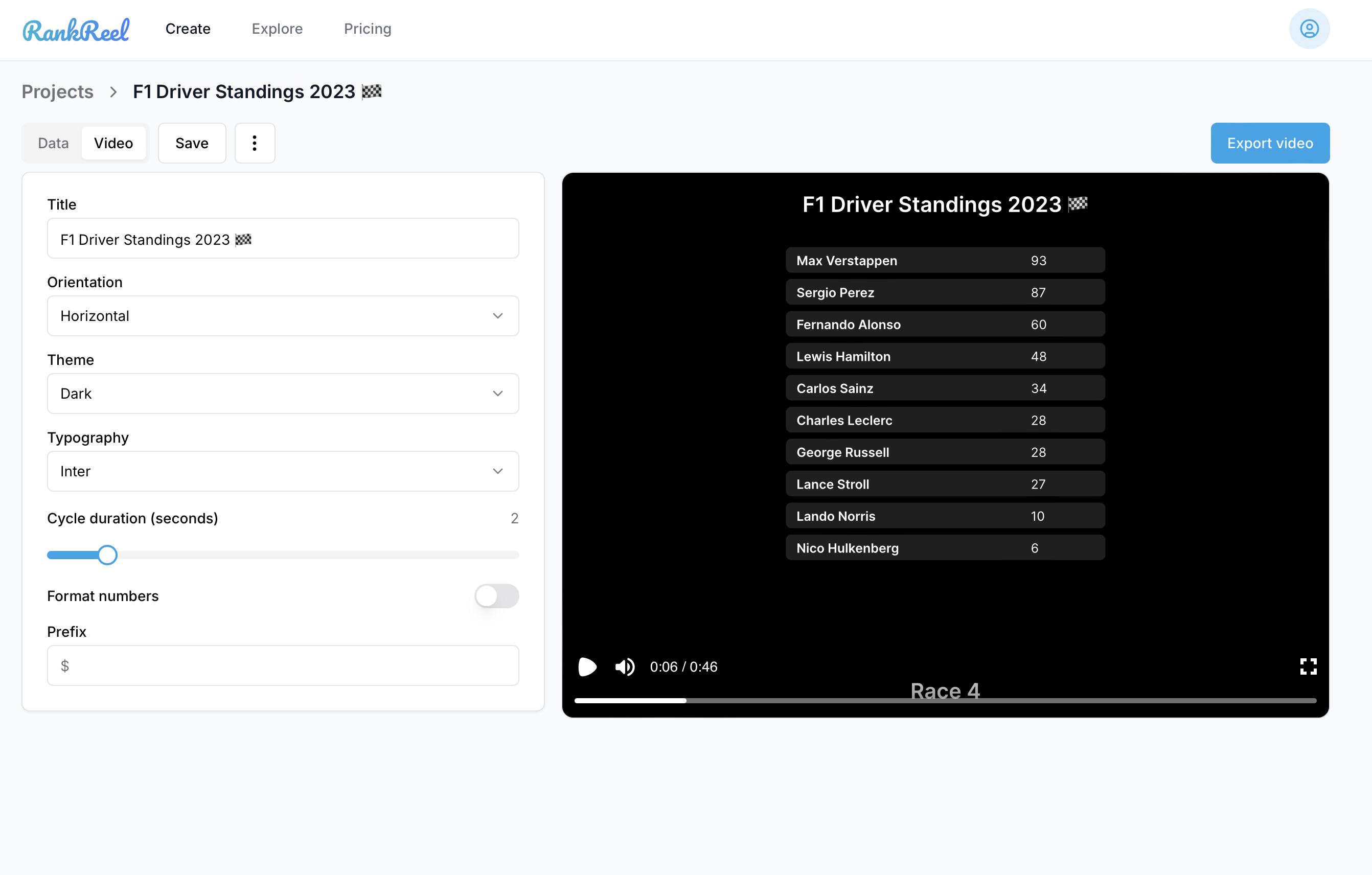
Task: Mute the video volume speaker icon
Action: 625,666
